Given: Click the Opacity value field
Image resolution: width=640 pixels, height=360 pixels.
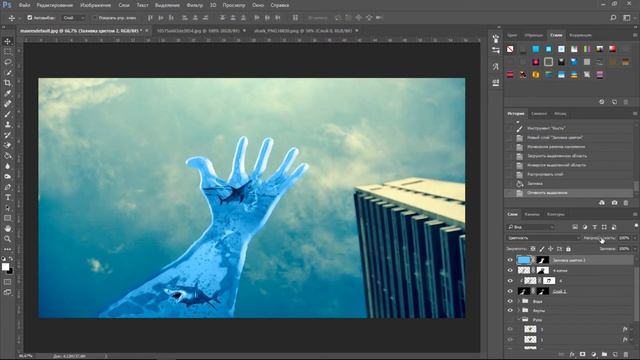Looking at the screenshot, I should click(x=624, y=238).
